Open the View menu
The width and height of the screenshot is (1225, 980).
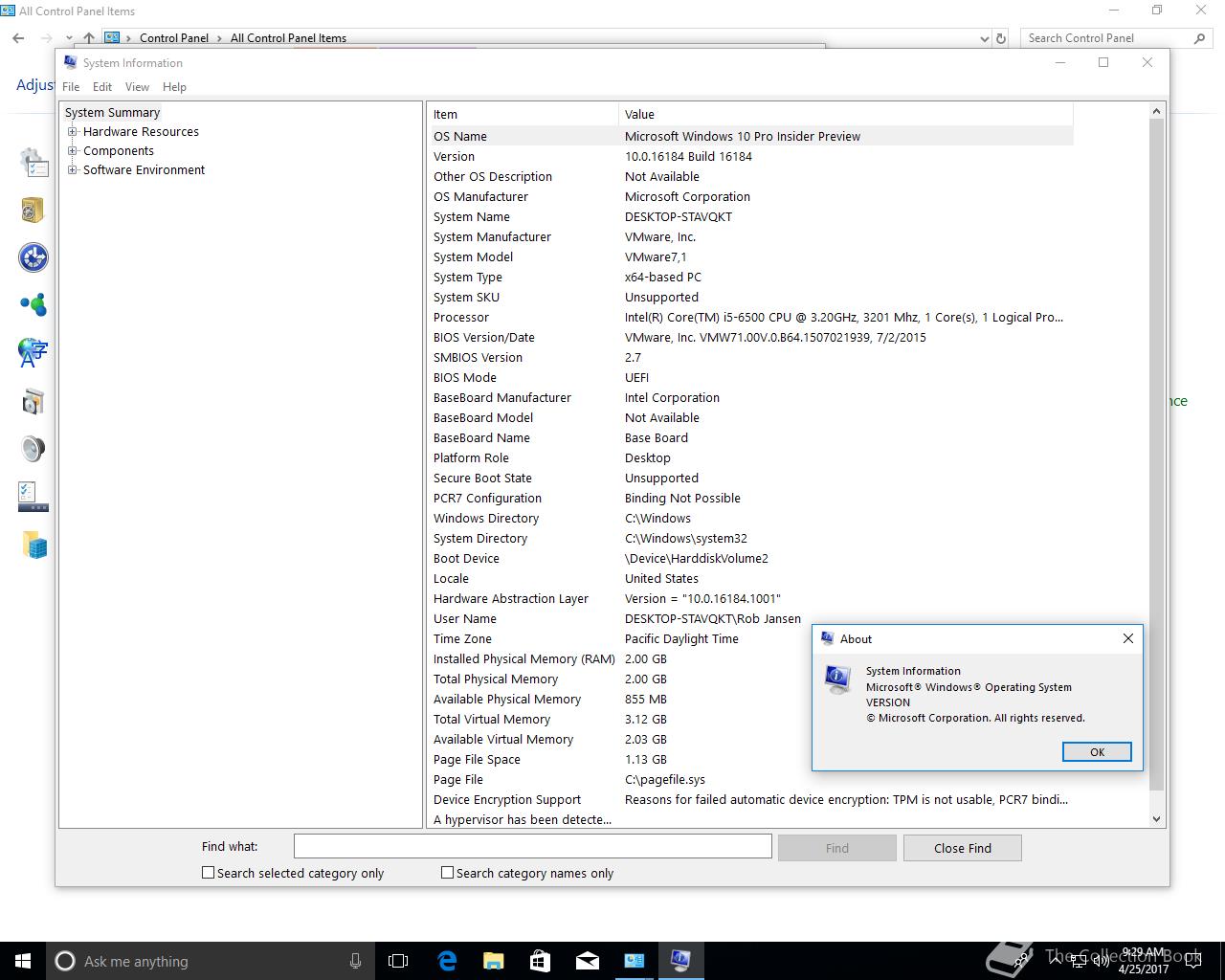[137, 86]
